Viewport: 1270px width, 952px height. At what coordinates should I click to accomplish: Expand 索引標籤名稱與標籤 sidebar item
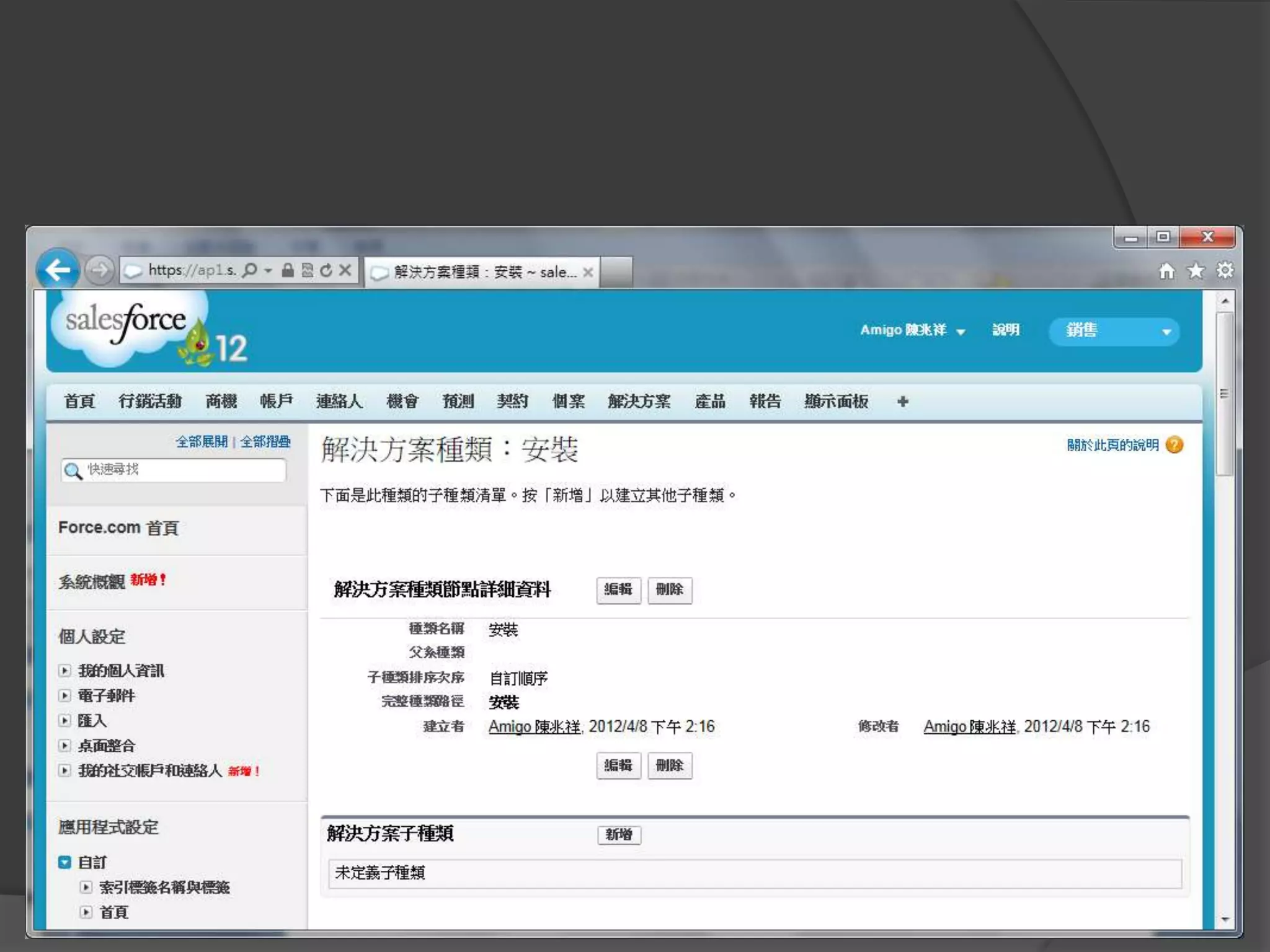pyautogui.click(x=86, y=887)
